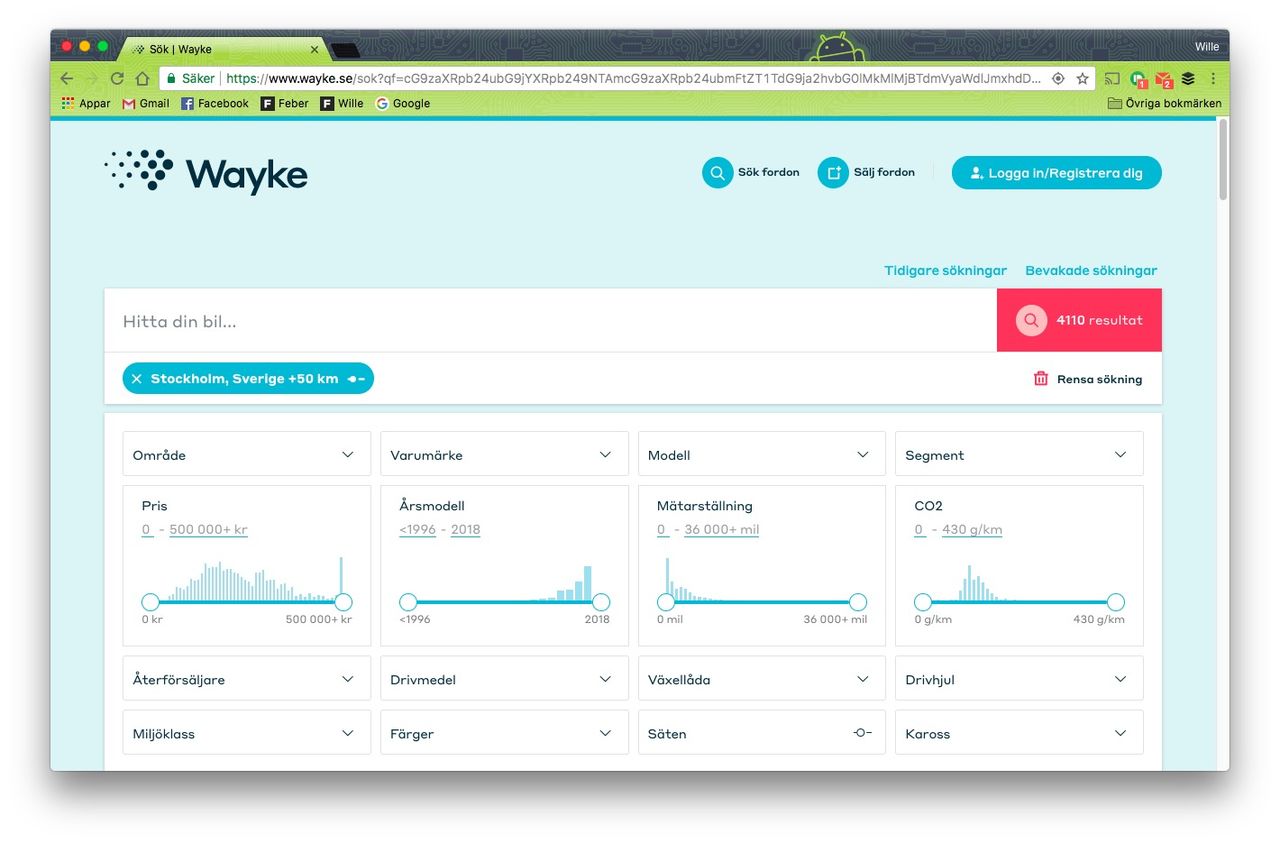Expand the Drivmedel dropdown
Screen dimensions: 1280x843
coord(504,679)
